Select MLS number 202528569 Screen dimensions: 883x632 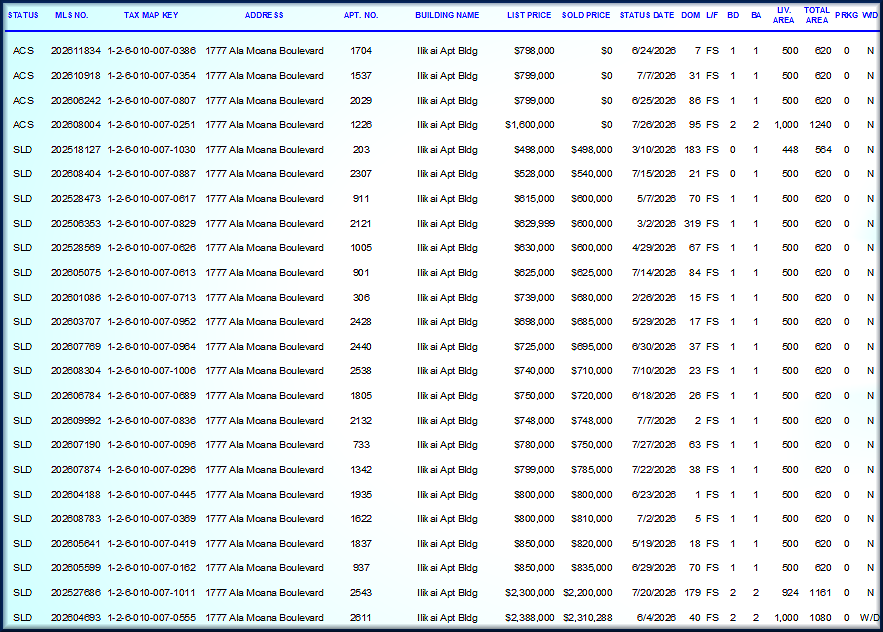tap(75, 248)
